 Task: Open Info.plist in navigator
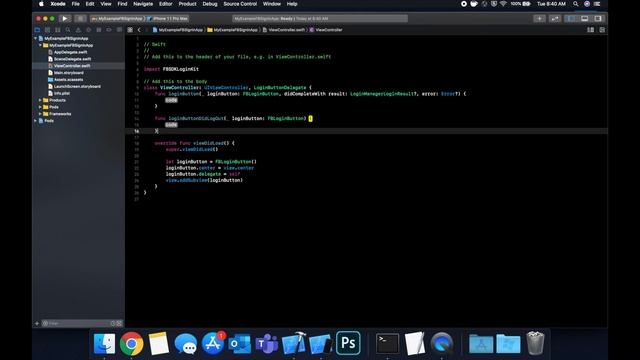point(62,93)
